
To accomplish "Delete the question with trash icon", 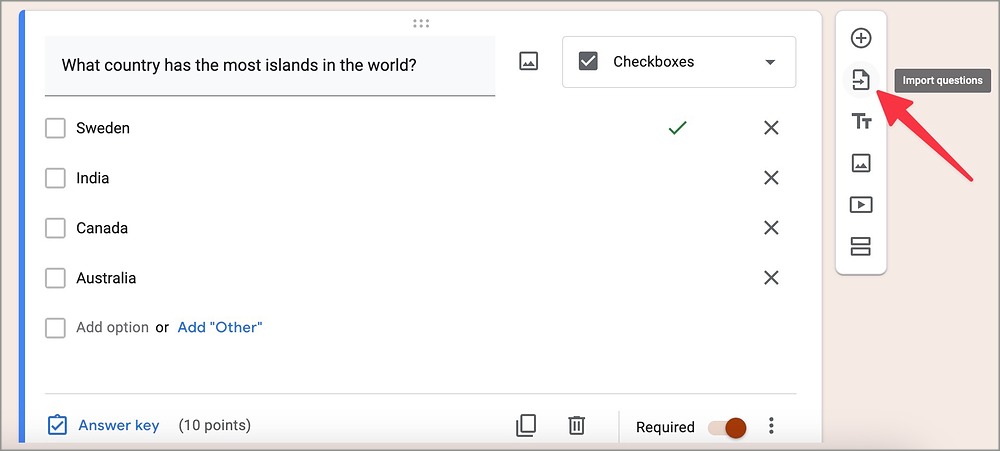I will [576, 426].
